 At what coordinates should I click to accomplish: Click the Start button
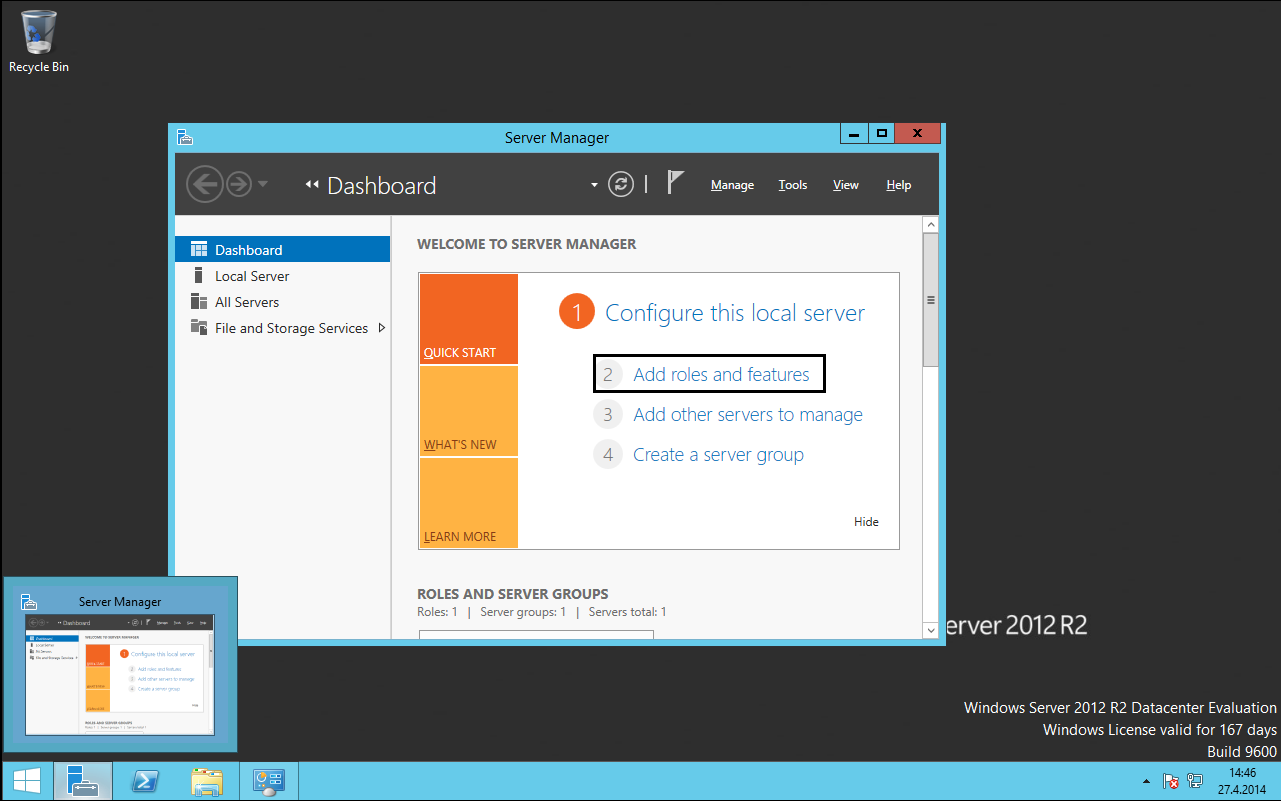click(27, 781)
